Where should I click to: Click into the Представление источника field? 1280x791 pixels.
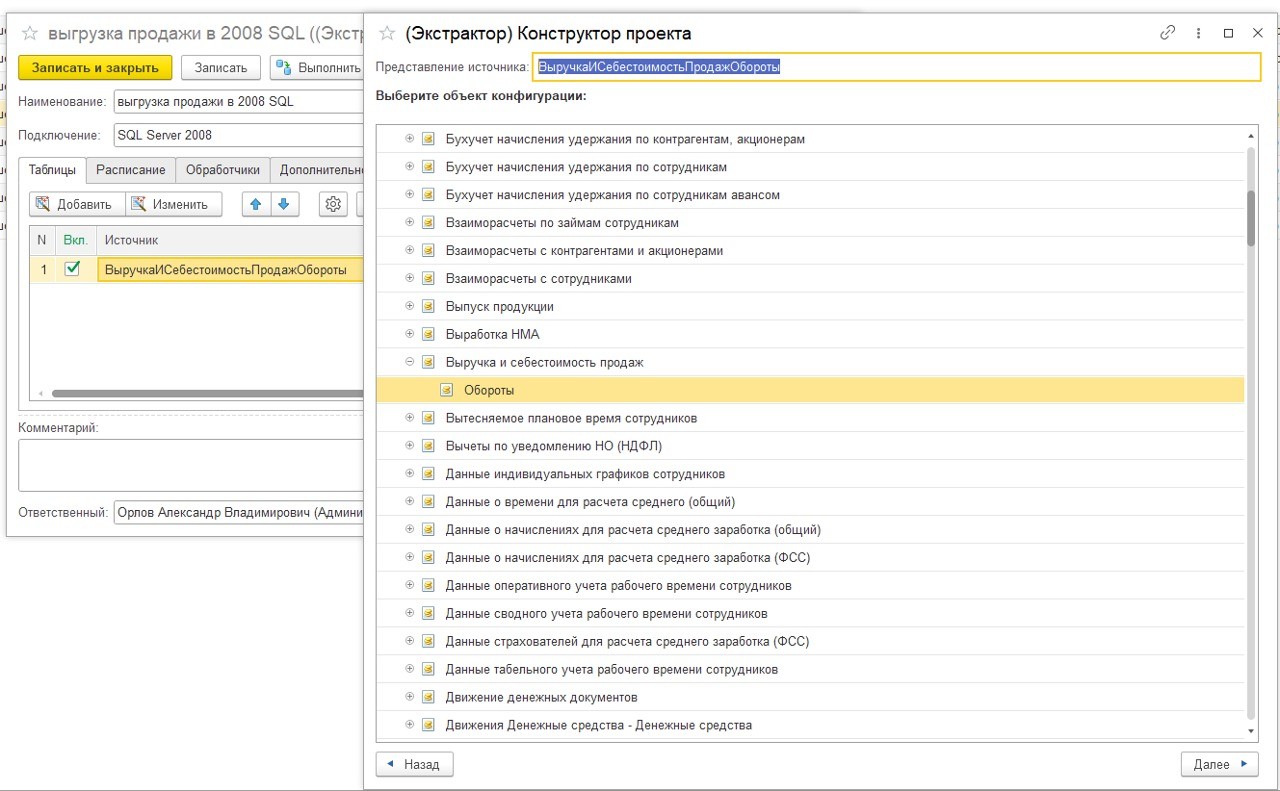point(897,67)
